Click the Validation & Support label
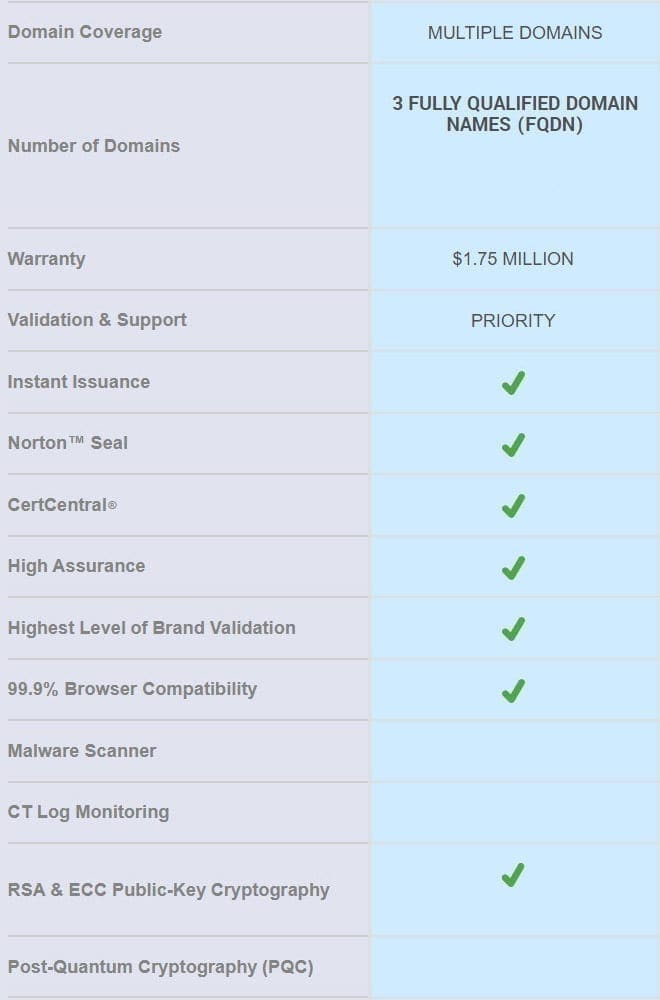Image resolution: width=660 pixels, height=1000 pixels. point(97,320)
